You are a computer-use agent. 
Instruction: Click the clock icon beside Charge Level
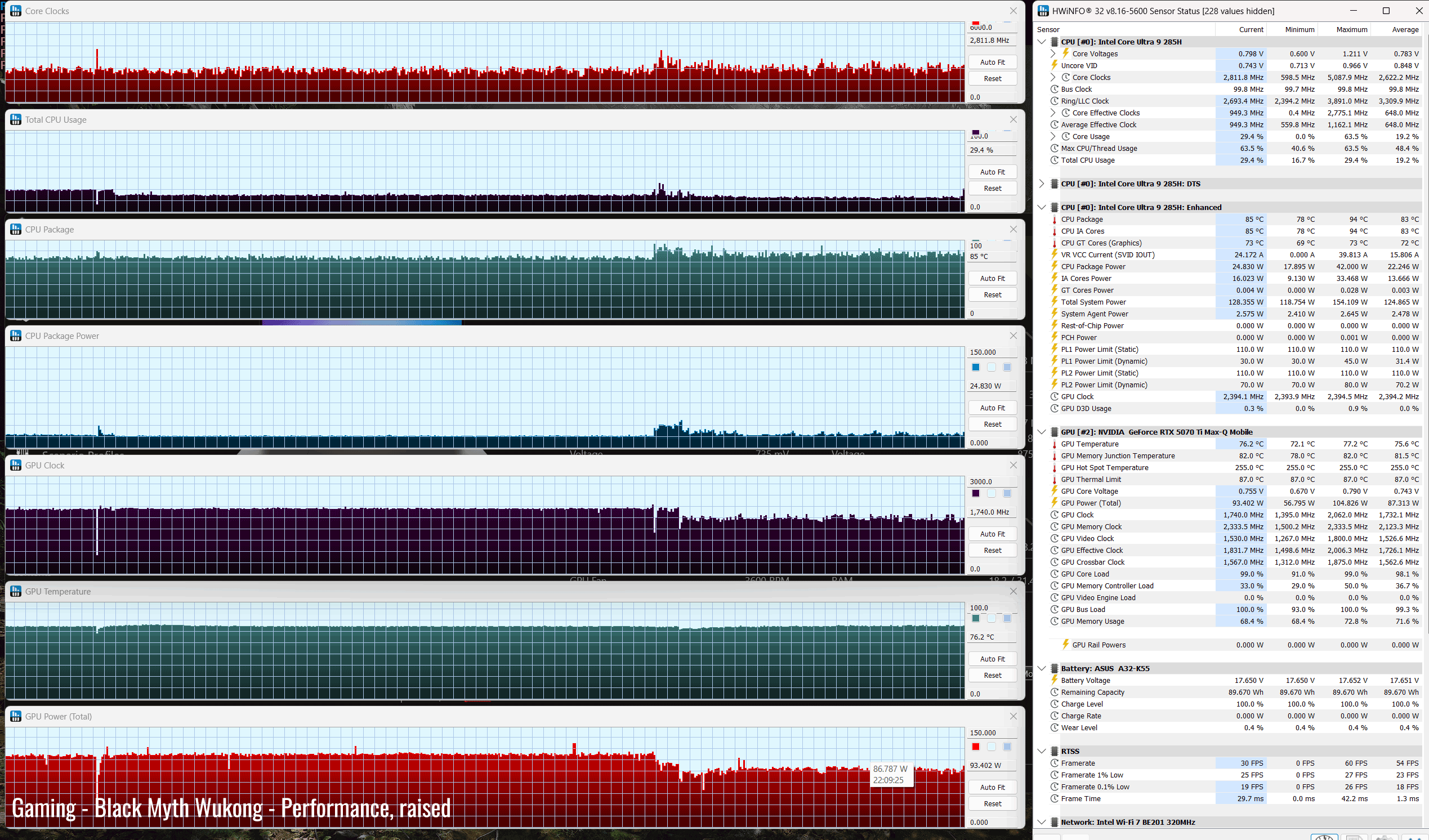pyautogui.click(x=1054, y=704)
